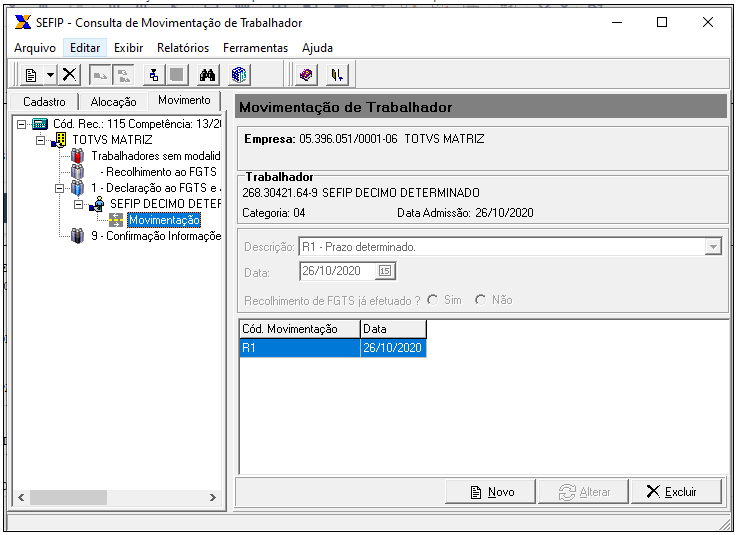Click the calculator icon of root node
The width and height of the screenshot is (738, 535).
[x=40, y=124]
